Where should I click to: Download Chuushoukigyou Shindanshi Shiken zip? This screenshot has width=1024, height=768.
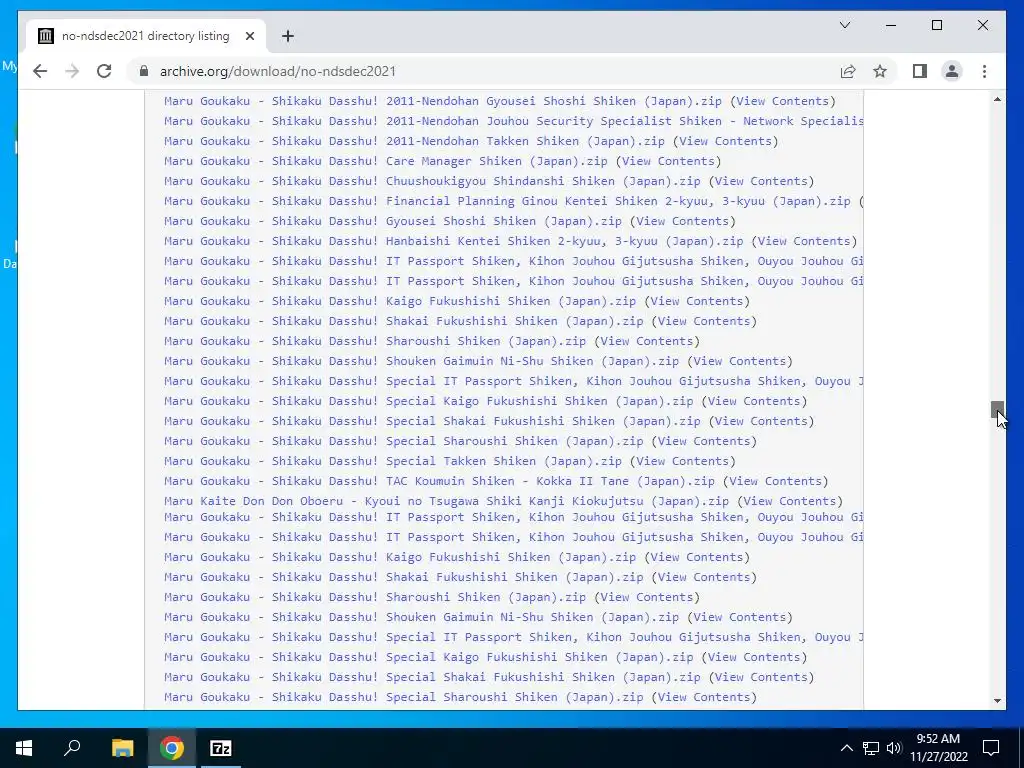point(432,181)
